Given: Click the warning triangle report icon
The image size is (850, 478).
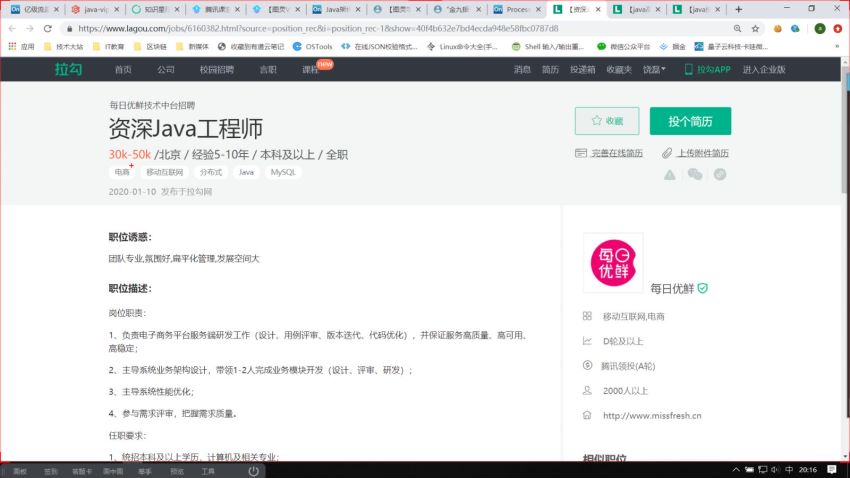Looking at the screenshot, I should [x=669, y=175].
